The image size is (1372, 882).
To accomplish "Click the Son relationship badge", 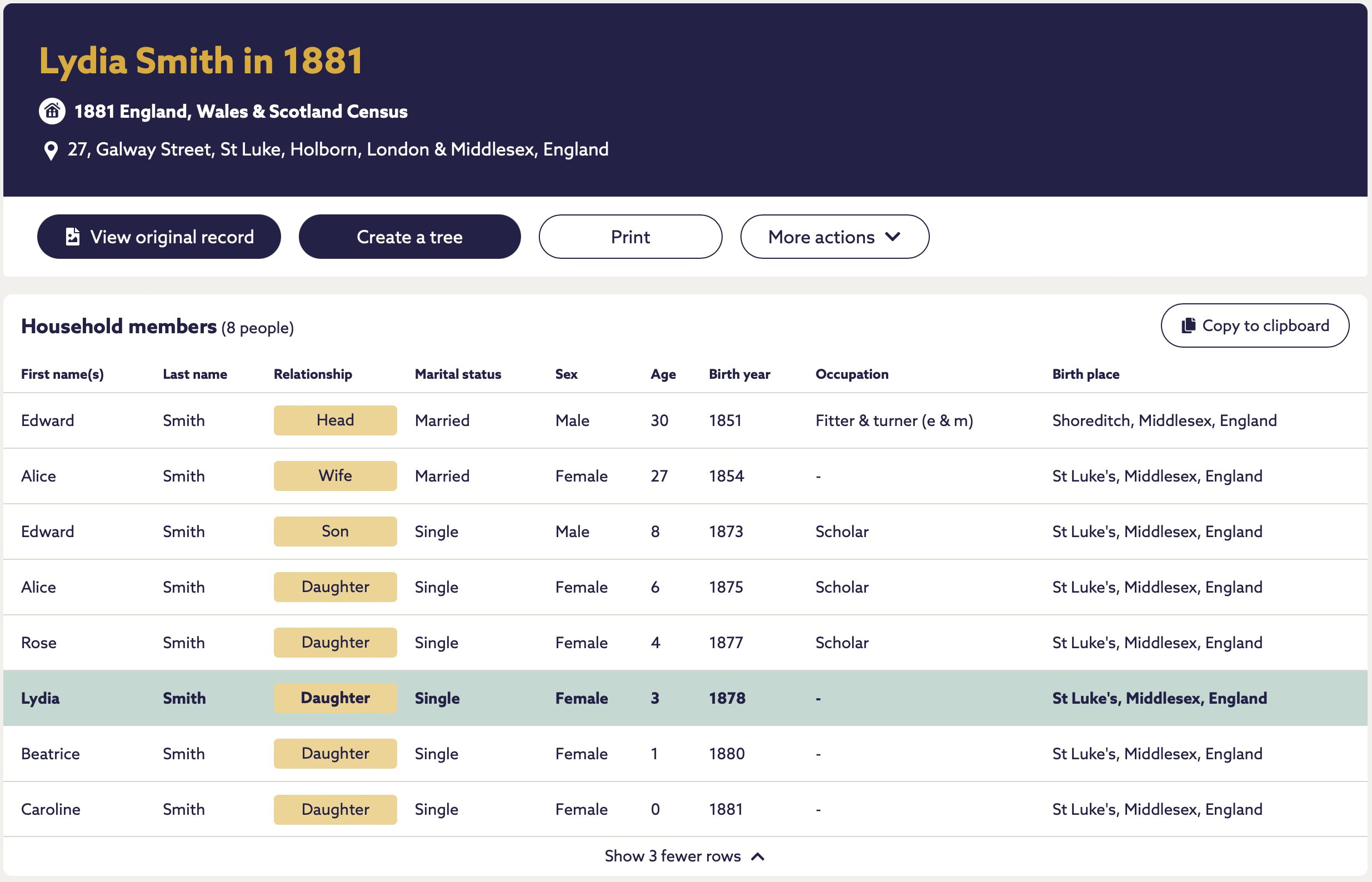I will [x=335, y=532].
